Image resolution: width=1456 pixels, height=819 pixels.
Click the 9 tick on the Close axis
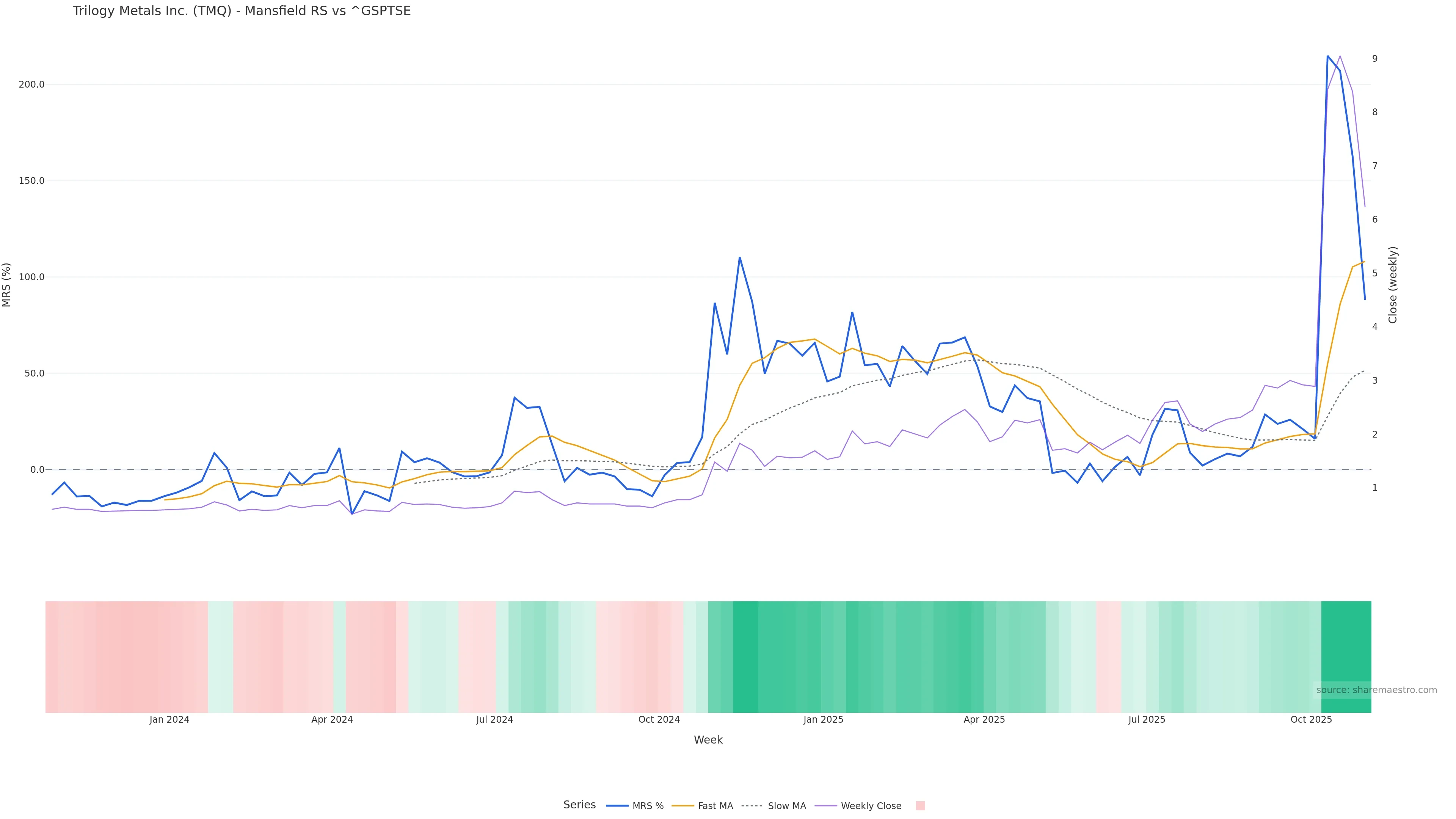[1374, 59]
